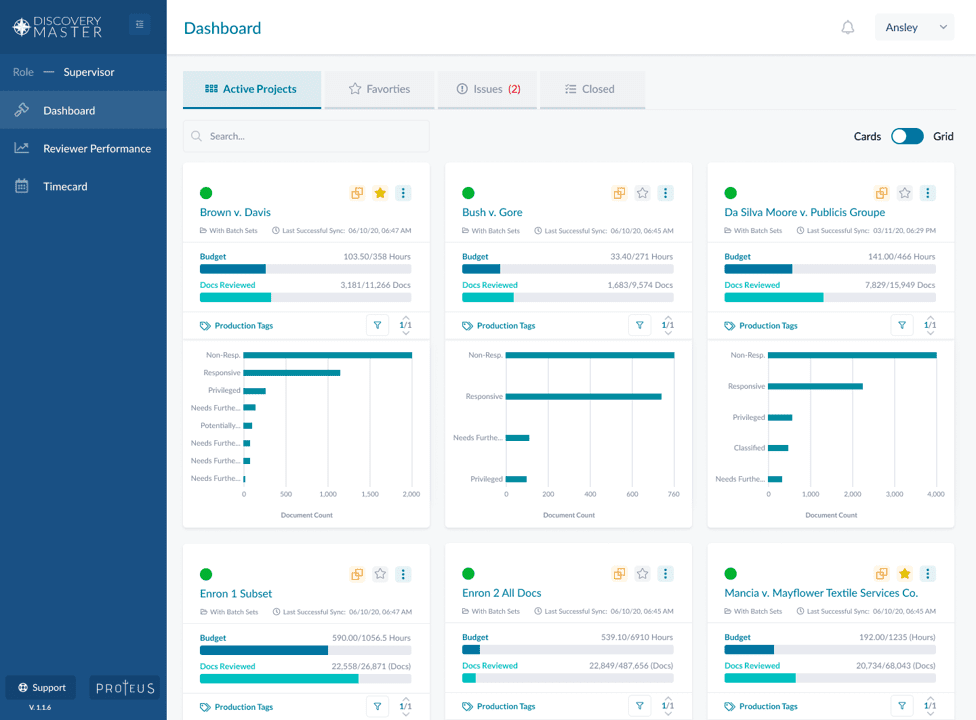The height and width of the screenshot is (720, 976).
Task: Favorite the Bush v. Gore project star
Action: [x=643, y=193]
